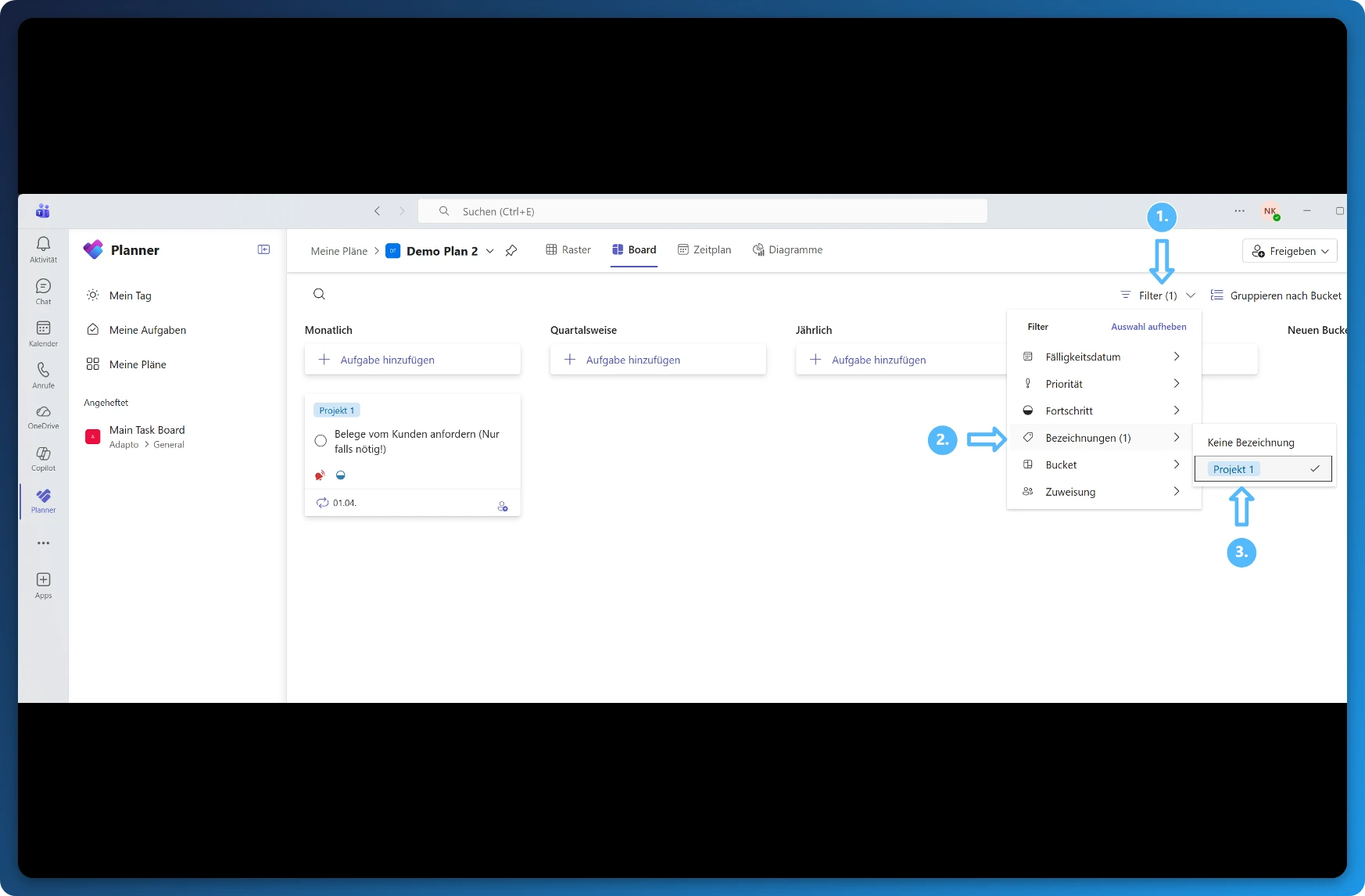Open Copilot in the sidebar
The width and height of the screenshot is (1365, 896).
(x=43, y=458)
